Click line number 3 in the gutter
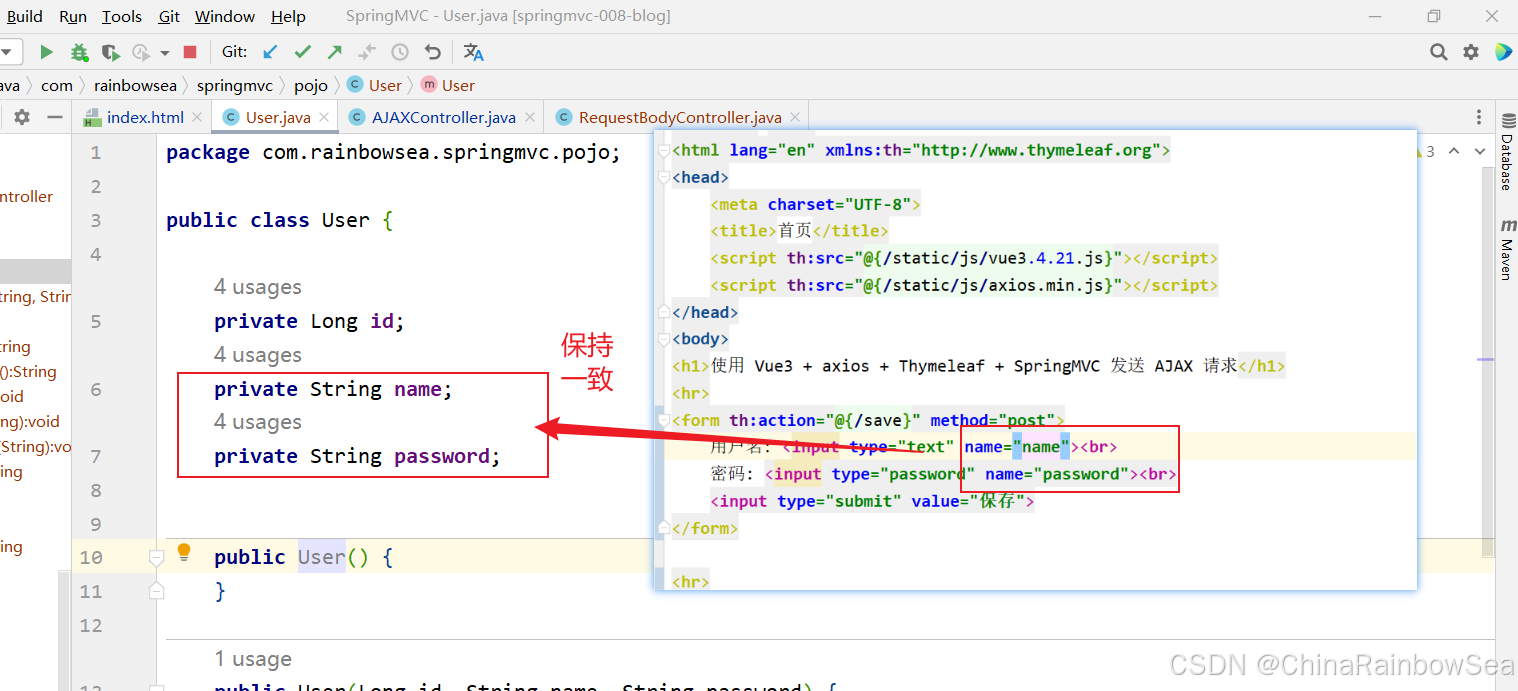This screenshot has width=1518, height=691. pos(96,220)
